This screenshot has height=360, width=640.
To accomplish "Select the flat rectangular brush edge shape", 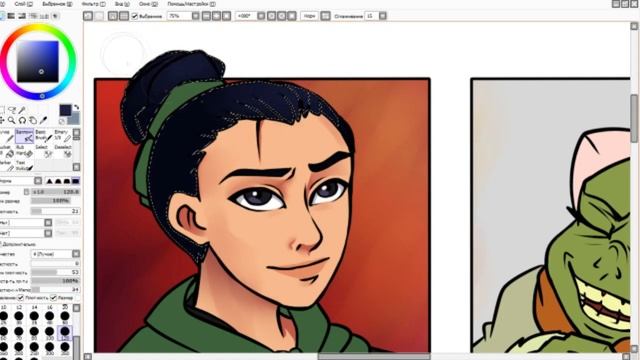I will (x=76, y=181).
